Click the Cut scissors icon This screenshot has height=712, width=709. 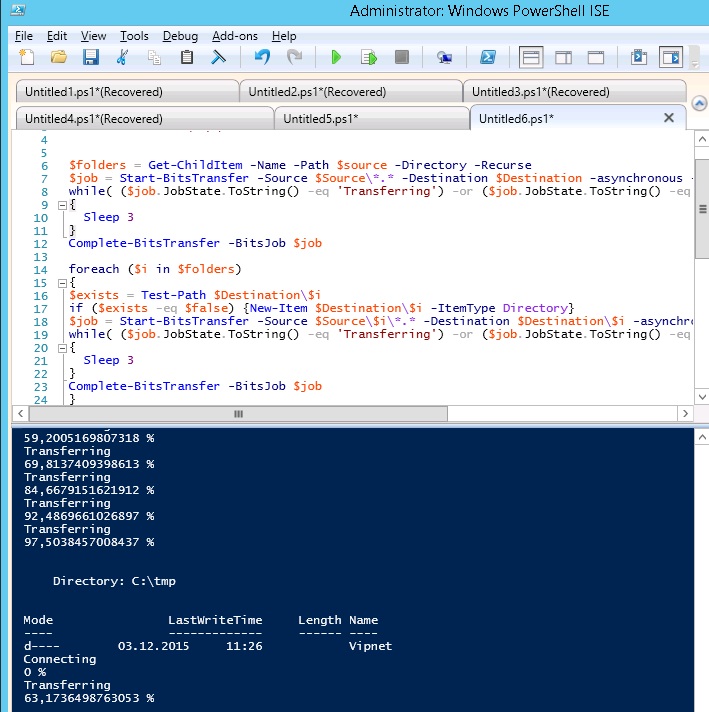coord(123,57)
